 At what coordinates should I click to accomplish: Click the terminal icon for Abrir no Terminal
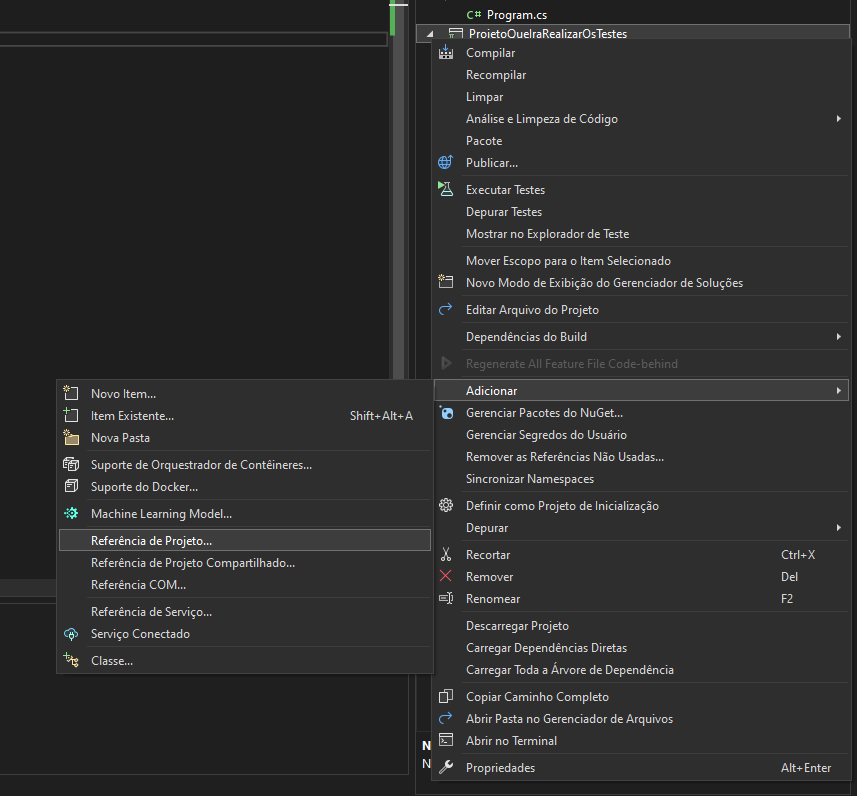(x=446, y=740)
